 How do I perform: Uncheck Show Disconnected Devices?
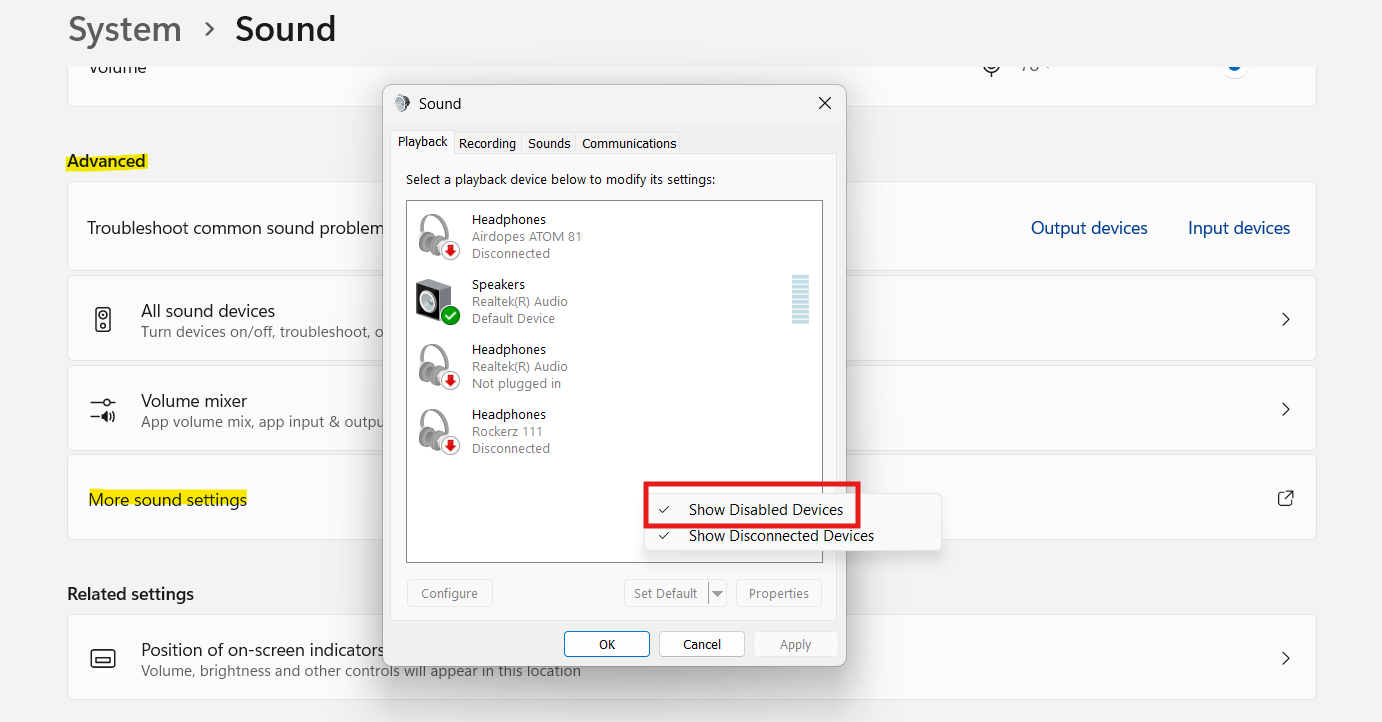pyautogui.click(x=780, y=536)
